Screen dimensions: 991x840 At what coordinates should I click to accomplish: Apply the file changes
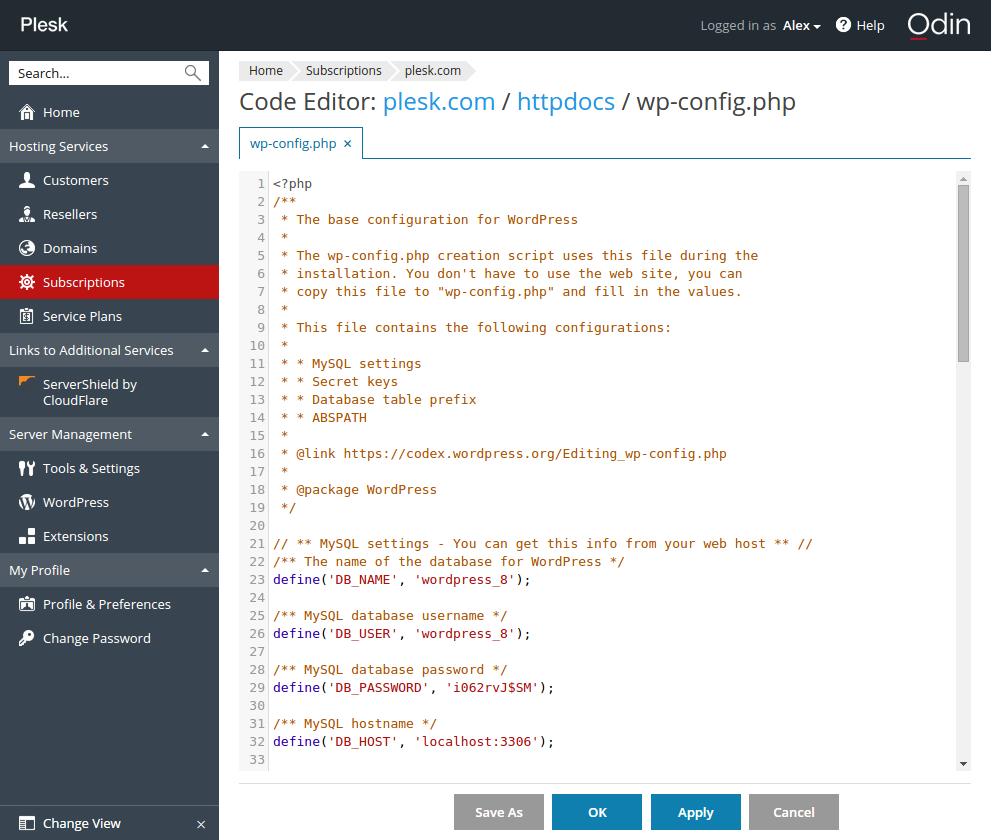pos(695,812)
